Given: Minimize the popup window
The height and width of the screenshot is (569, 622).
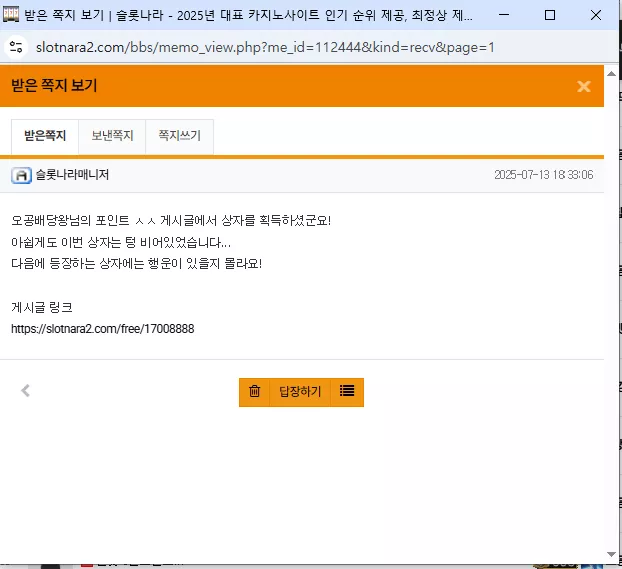Looking at the screenshot, I should 504,15.
